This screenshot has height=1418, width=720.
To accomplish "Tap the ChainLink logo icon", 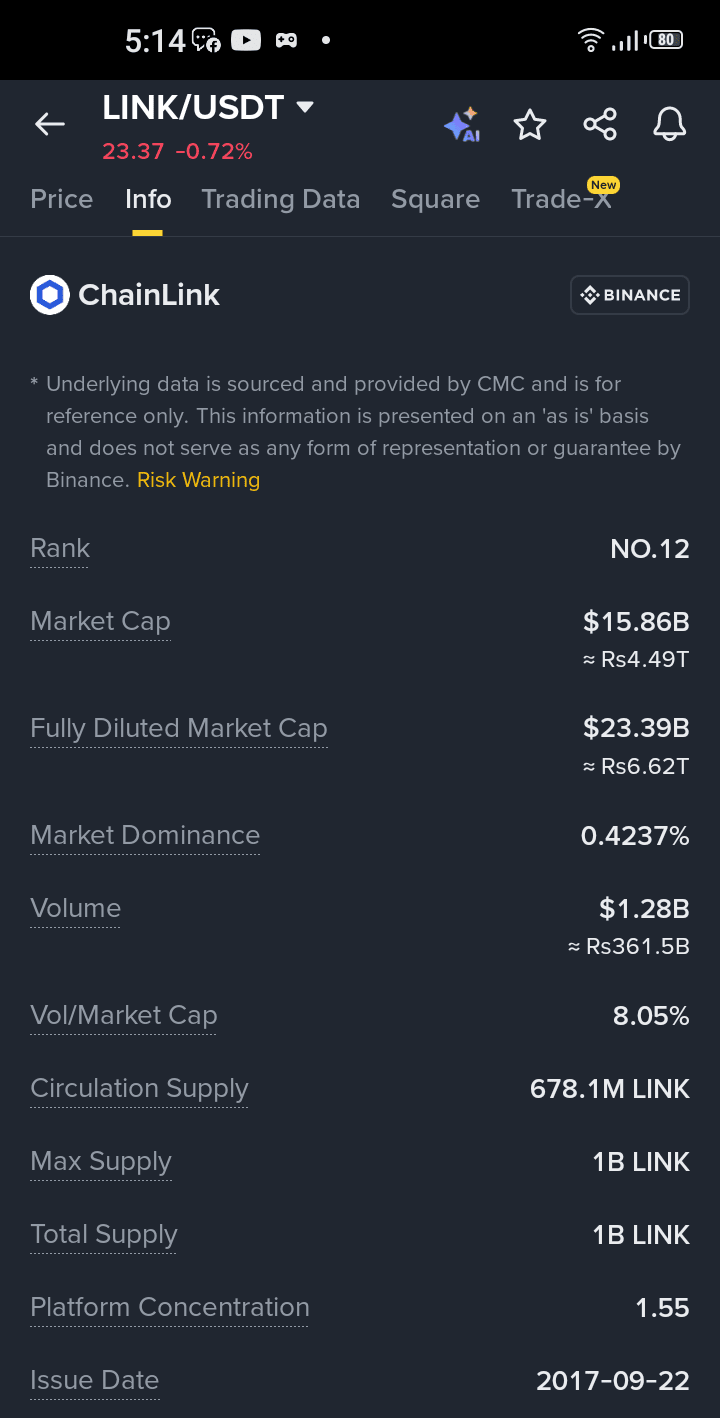I will click(50, 295).
